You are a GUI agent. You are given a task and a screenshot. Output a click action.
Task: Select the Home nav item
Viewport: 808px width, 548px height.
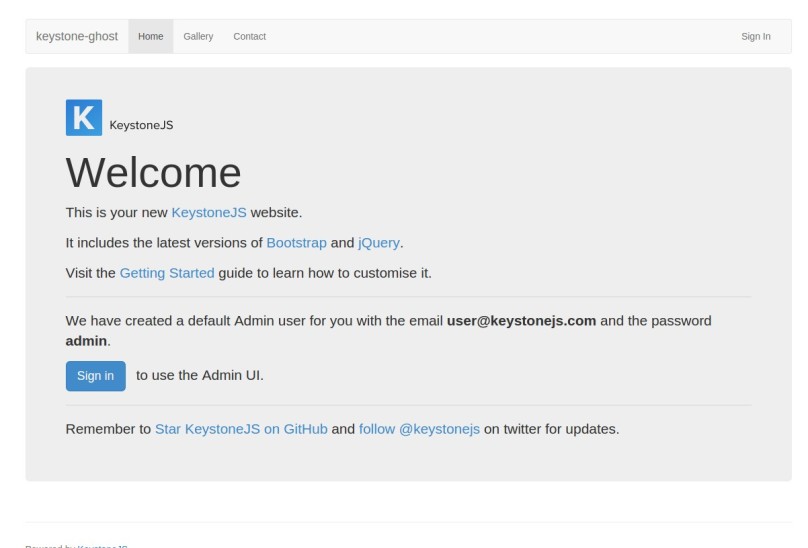coord(150,37)
